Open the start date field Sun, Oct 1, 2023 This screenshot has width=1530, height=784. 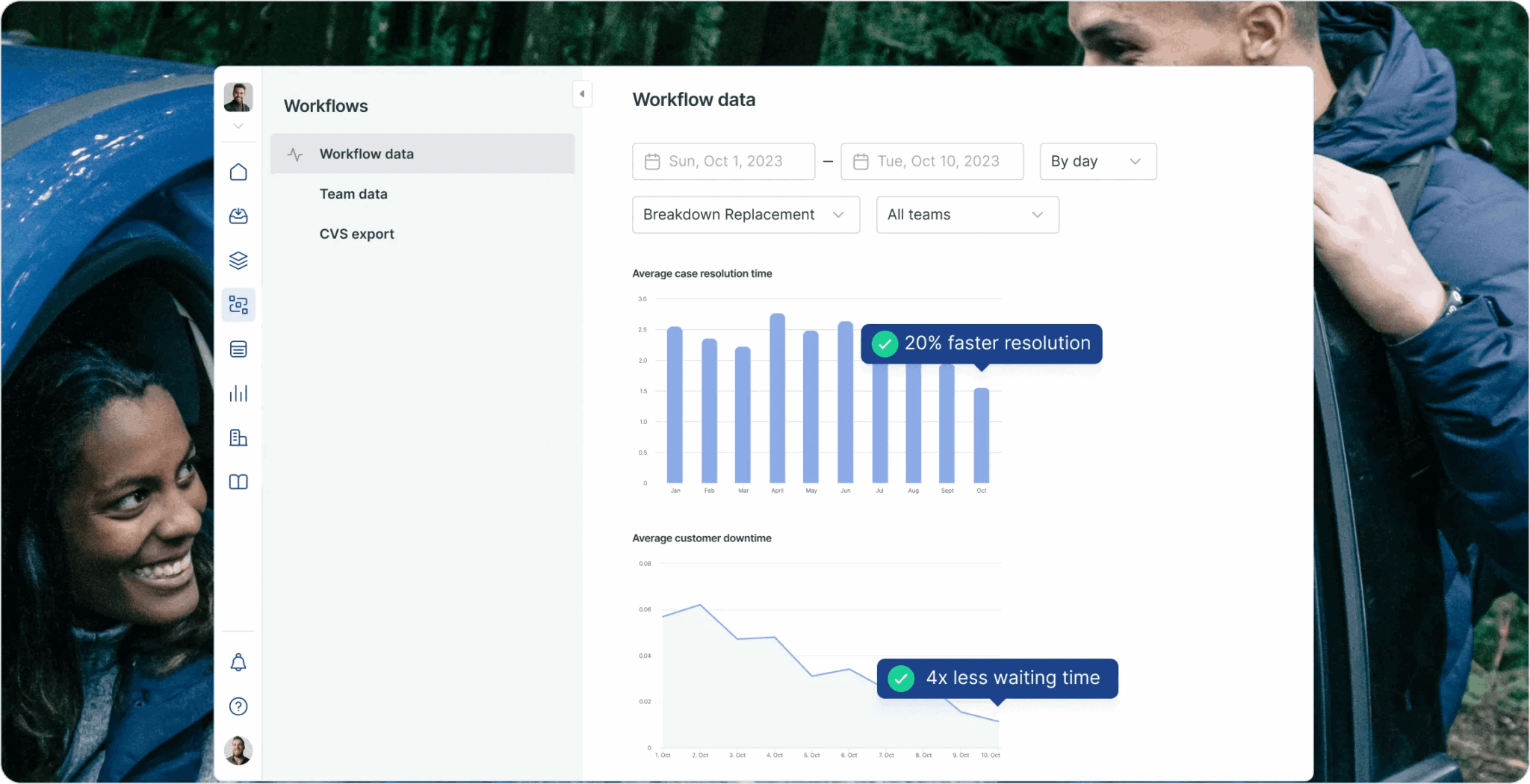click(x=723, y=161)
